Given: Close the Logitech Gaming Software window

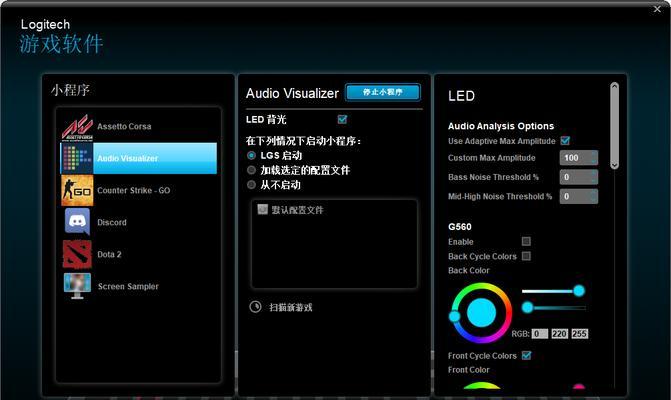Looking at the screenshot, I should [657, 9].
